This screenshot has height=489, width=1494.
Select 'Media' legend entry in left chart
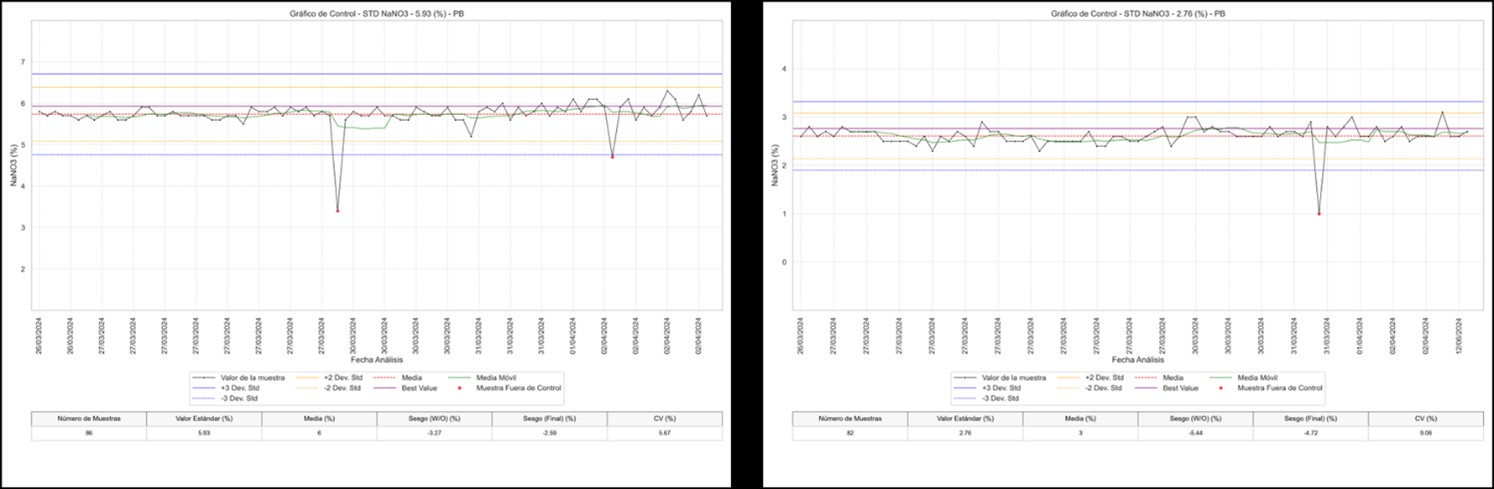click(x=398, y=378)
